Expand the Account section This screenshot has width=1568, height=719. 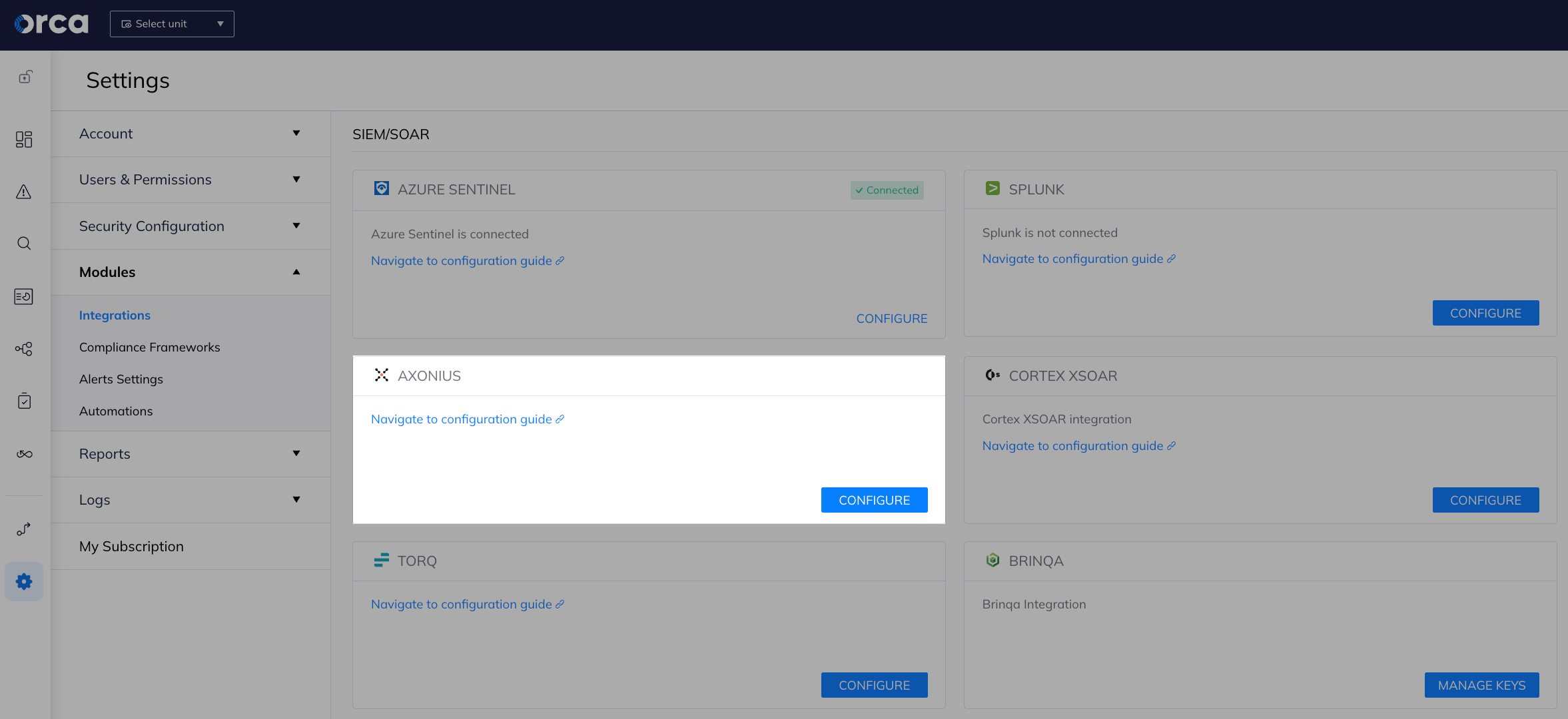click(191, 133)
